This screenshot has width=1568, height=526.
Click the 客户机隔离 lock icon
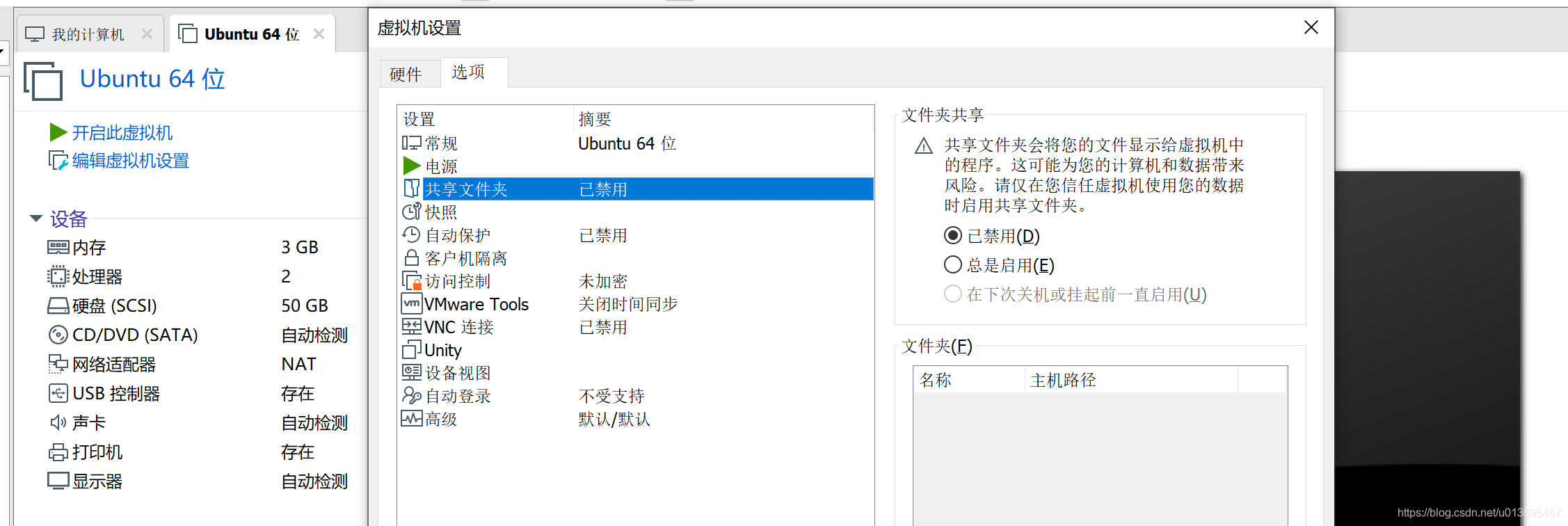click(412, 257)
